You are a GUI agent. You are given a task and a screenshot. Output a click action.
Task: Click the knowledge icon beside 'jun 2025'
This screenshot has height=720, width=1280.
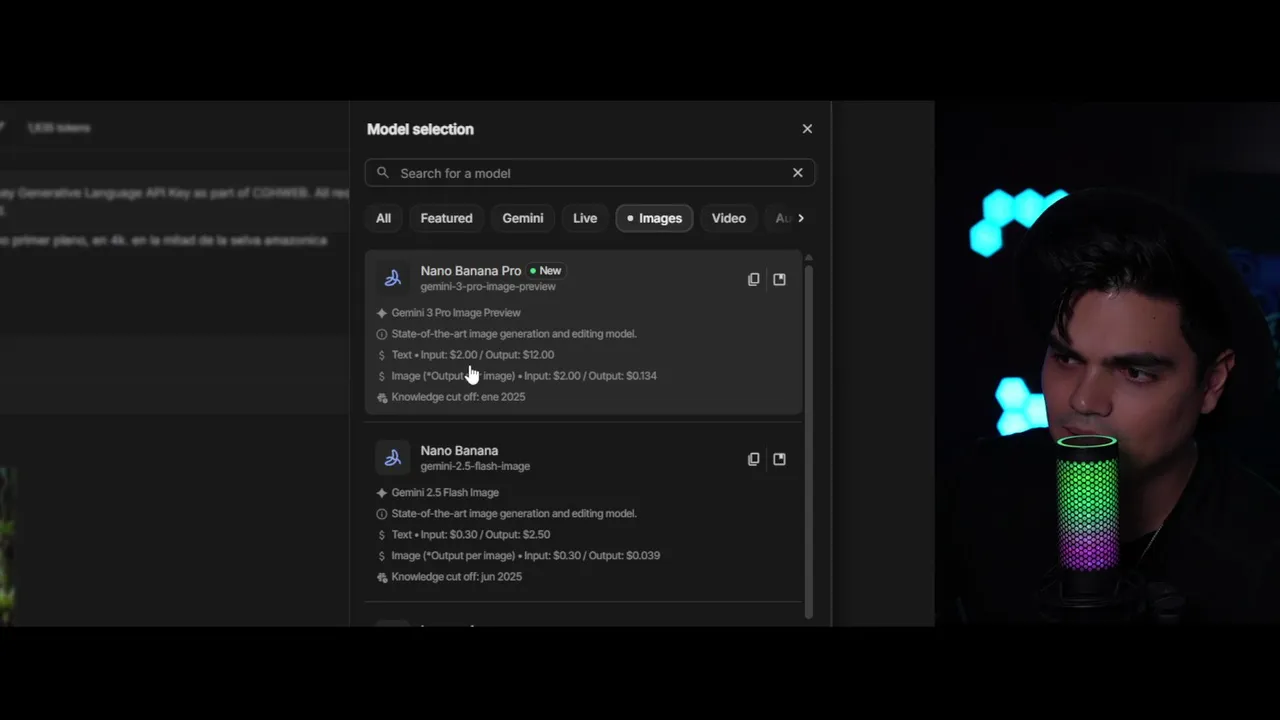coord(382,578)
